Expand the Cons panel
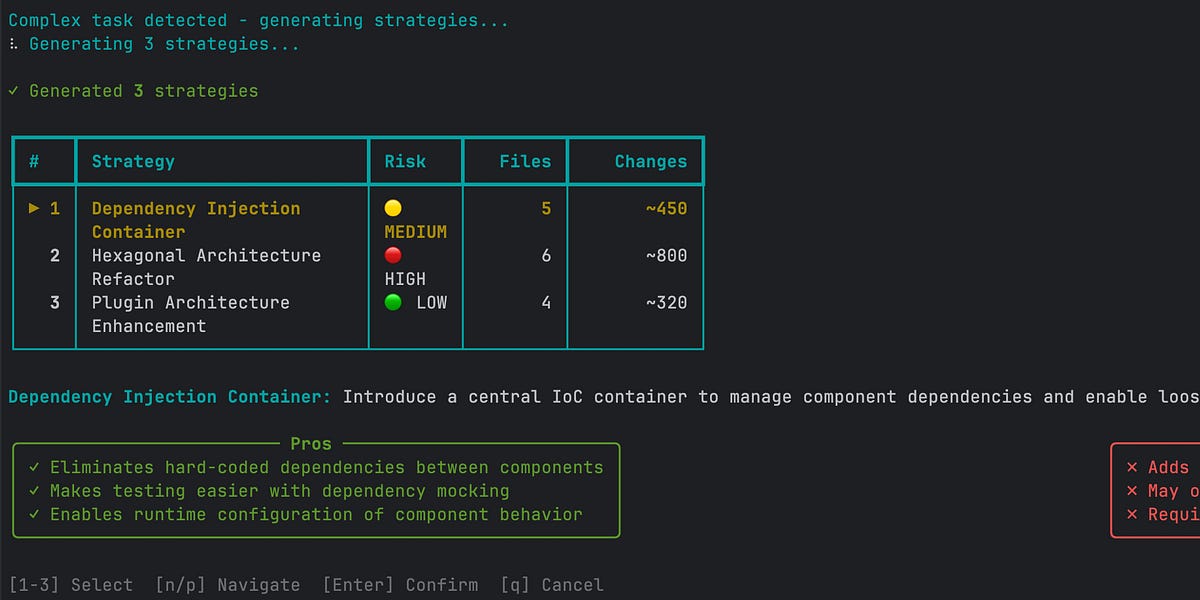Viewport: 1200px width, 600px height. (x=1160, y=490)
